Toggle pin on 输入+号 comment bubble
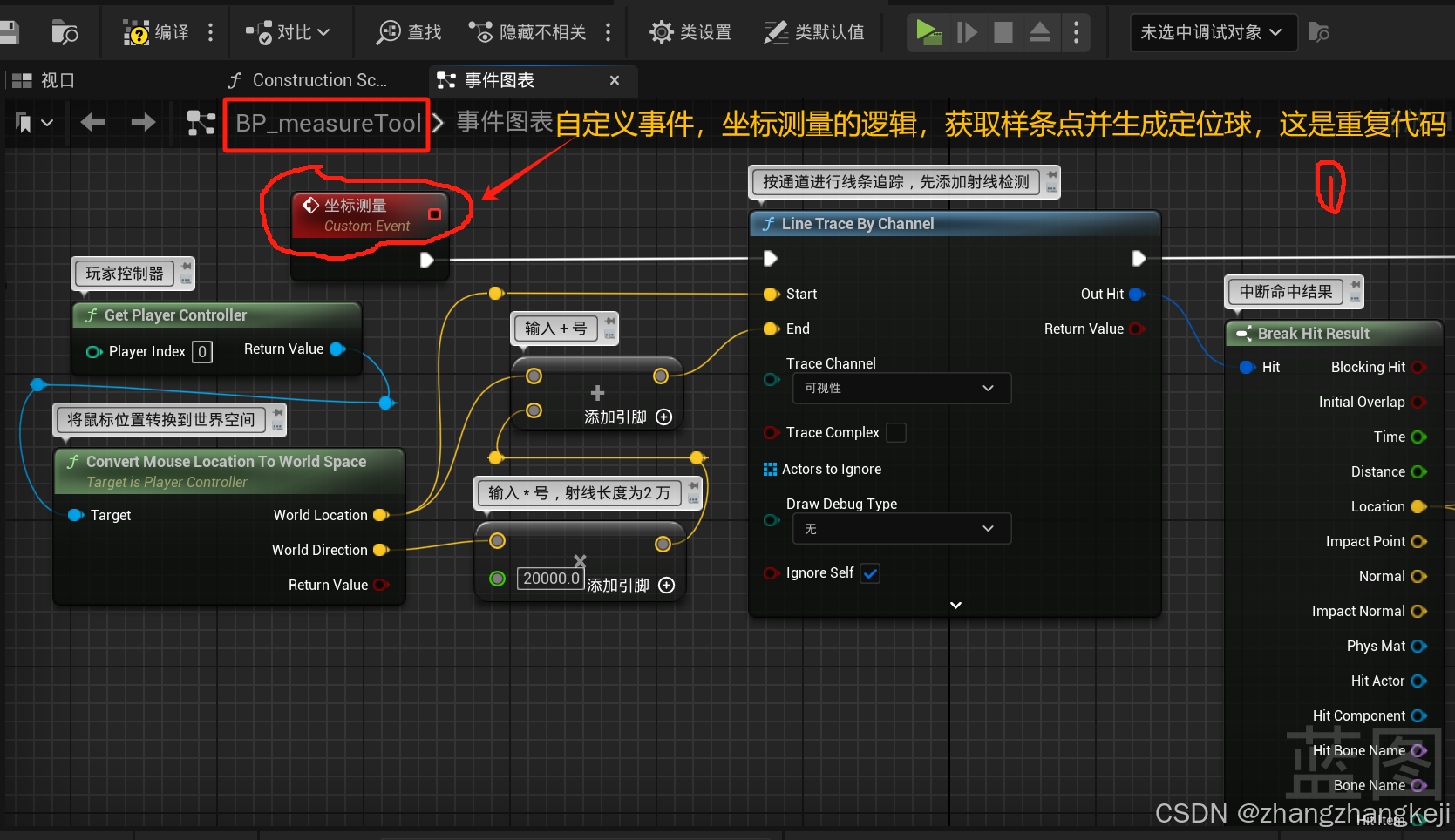The image size is (1455, 840). point(609,322)
